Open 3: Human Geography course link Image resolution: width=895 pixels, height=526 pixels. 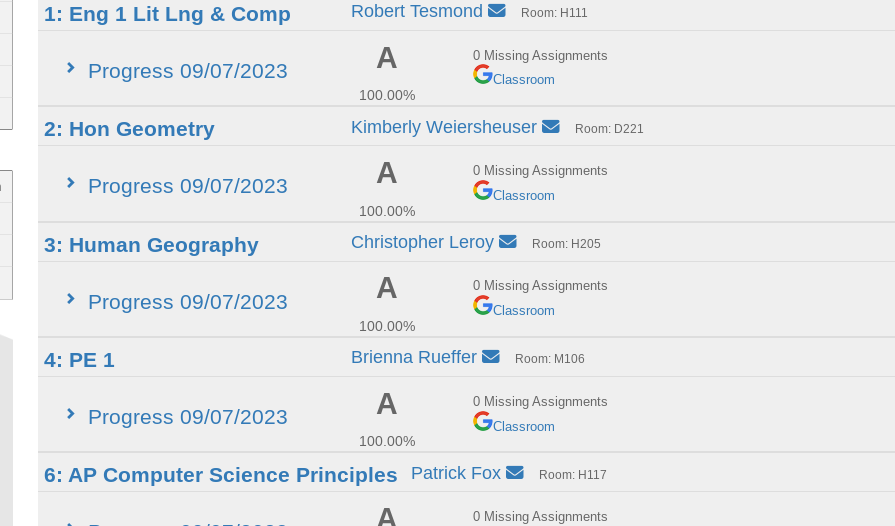click(151, 245)
